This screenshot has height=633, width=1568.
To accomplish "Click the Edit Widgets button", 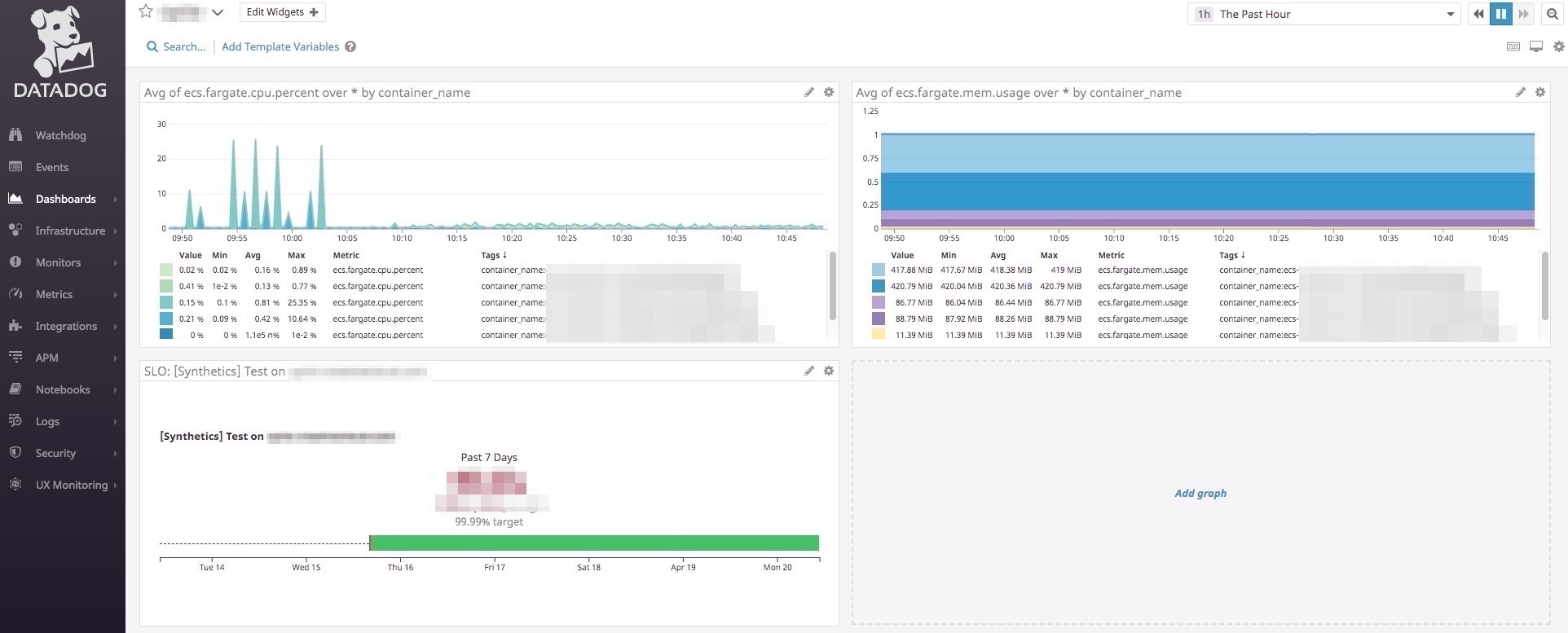I will 282,12.
